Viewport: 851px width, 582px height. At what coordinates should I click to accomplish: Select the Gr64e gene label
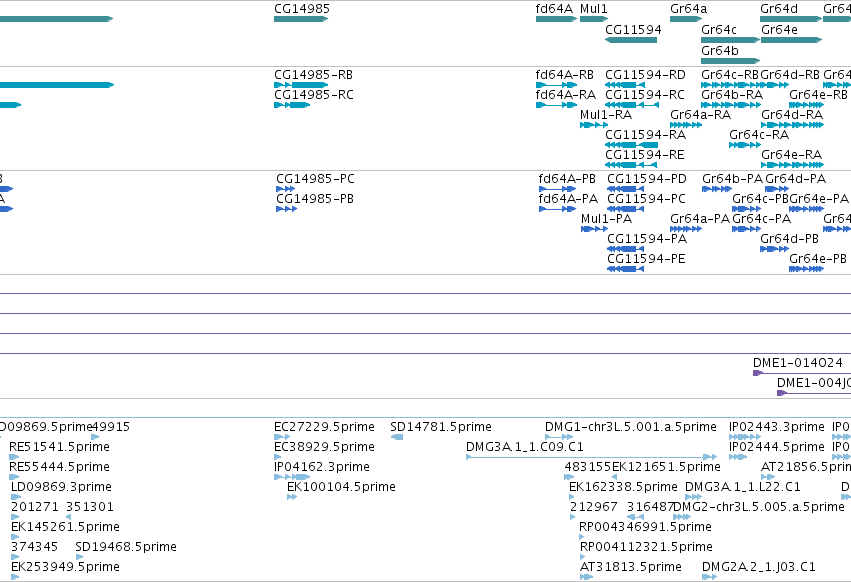point(779,30)
